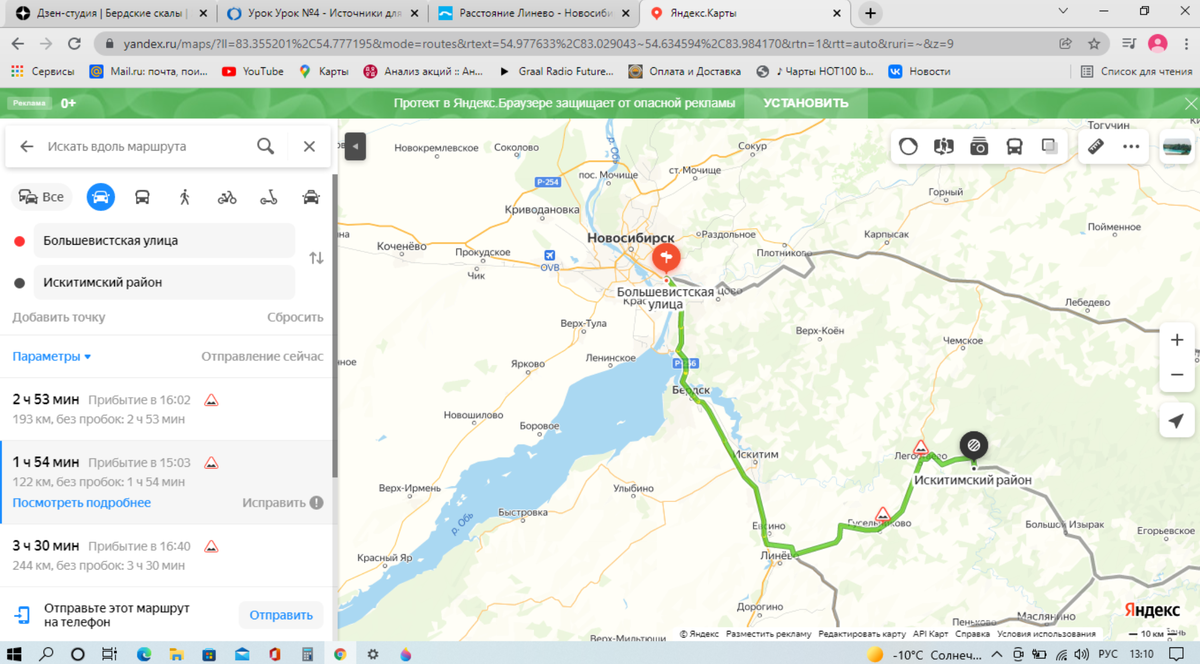Screen dimensions: 1200x664
Task: Click the 'Разместить рекламу' footer link
Action: point(768,634)
